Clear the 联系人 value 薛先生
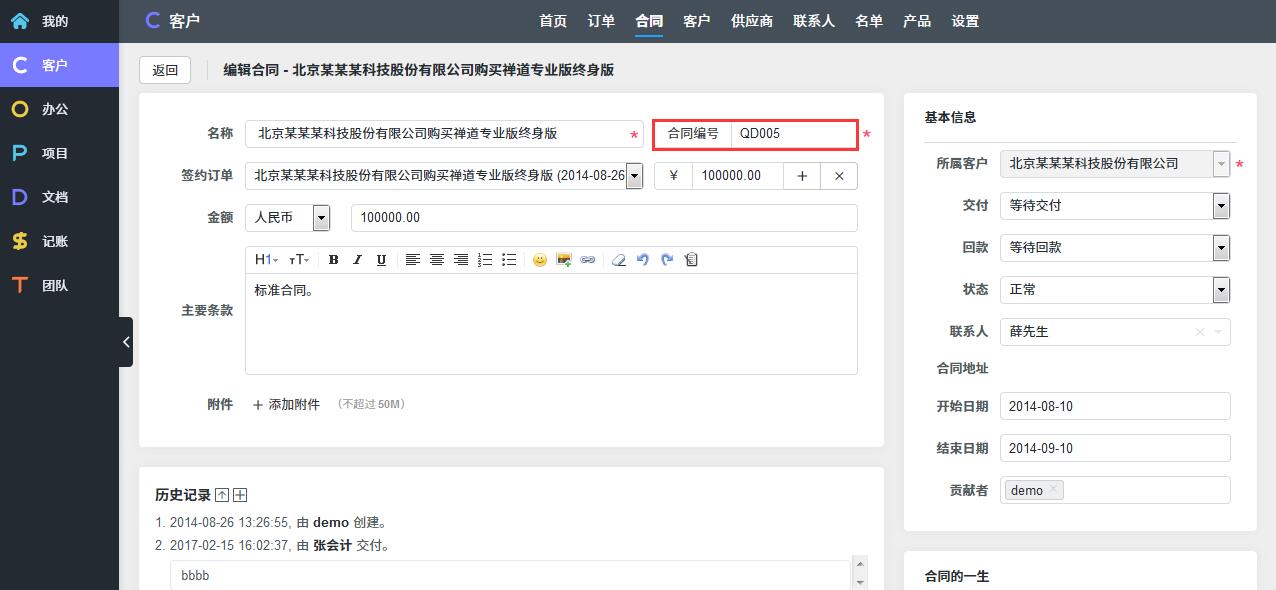This screenshot has width=1276, height=590. point(1200,332)
